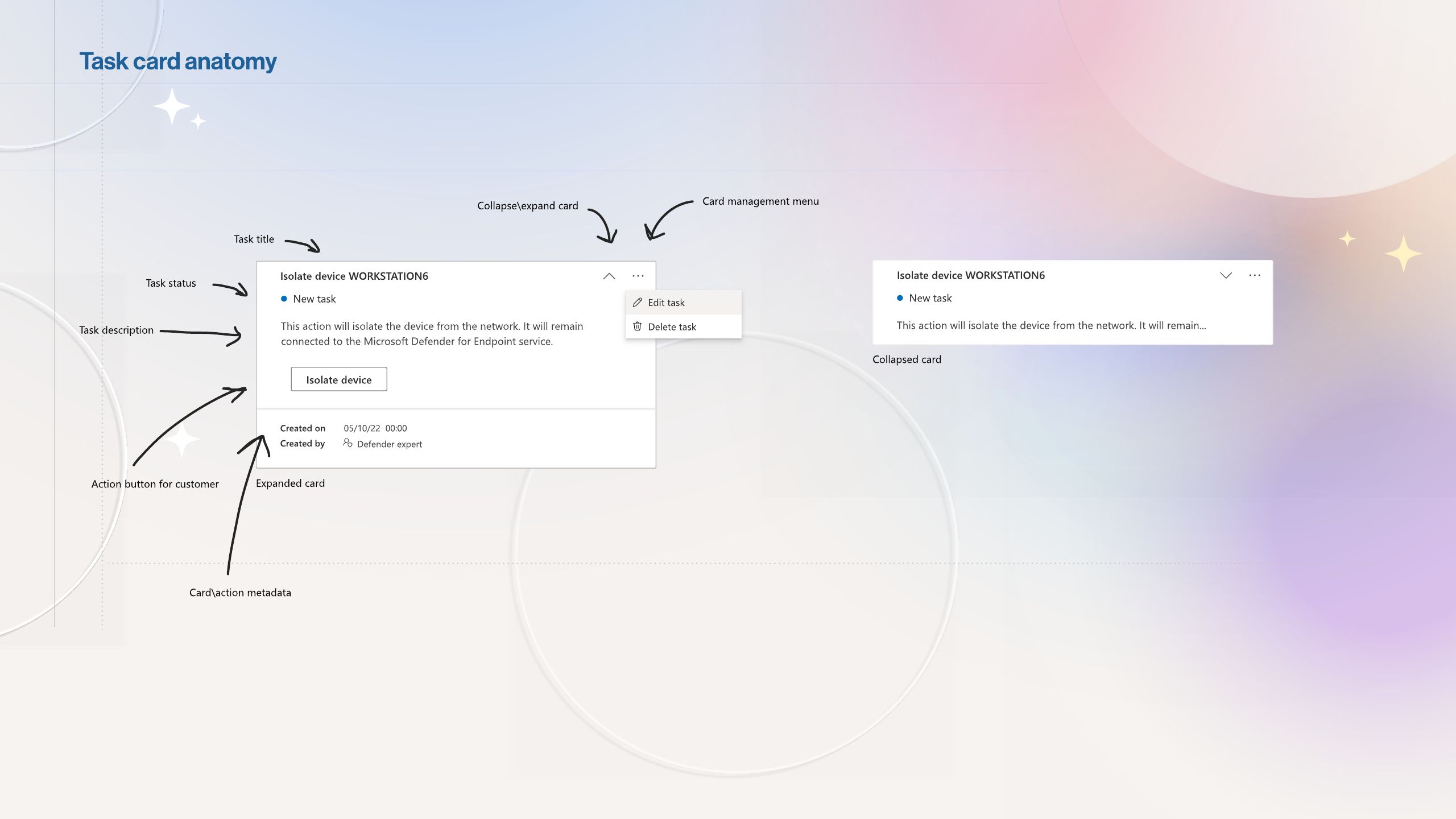Click the Task card anatomy heading

[x=177, y=61]
